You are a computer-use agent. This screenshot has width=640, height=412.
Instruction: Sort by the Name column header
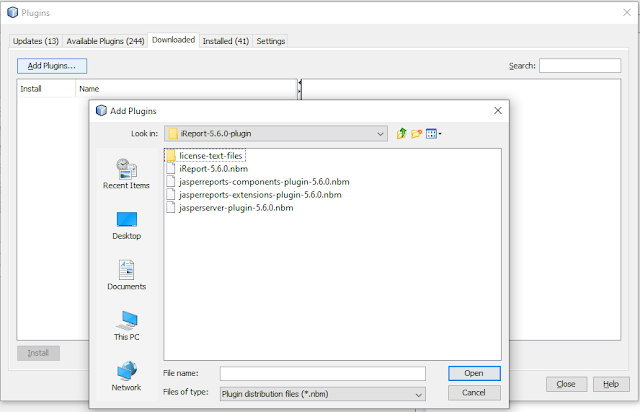[x=186, y=89]
